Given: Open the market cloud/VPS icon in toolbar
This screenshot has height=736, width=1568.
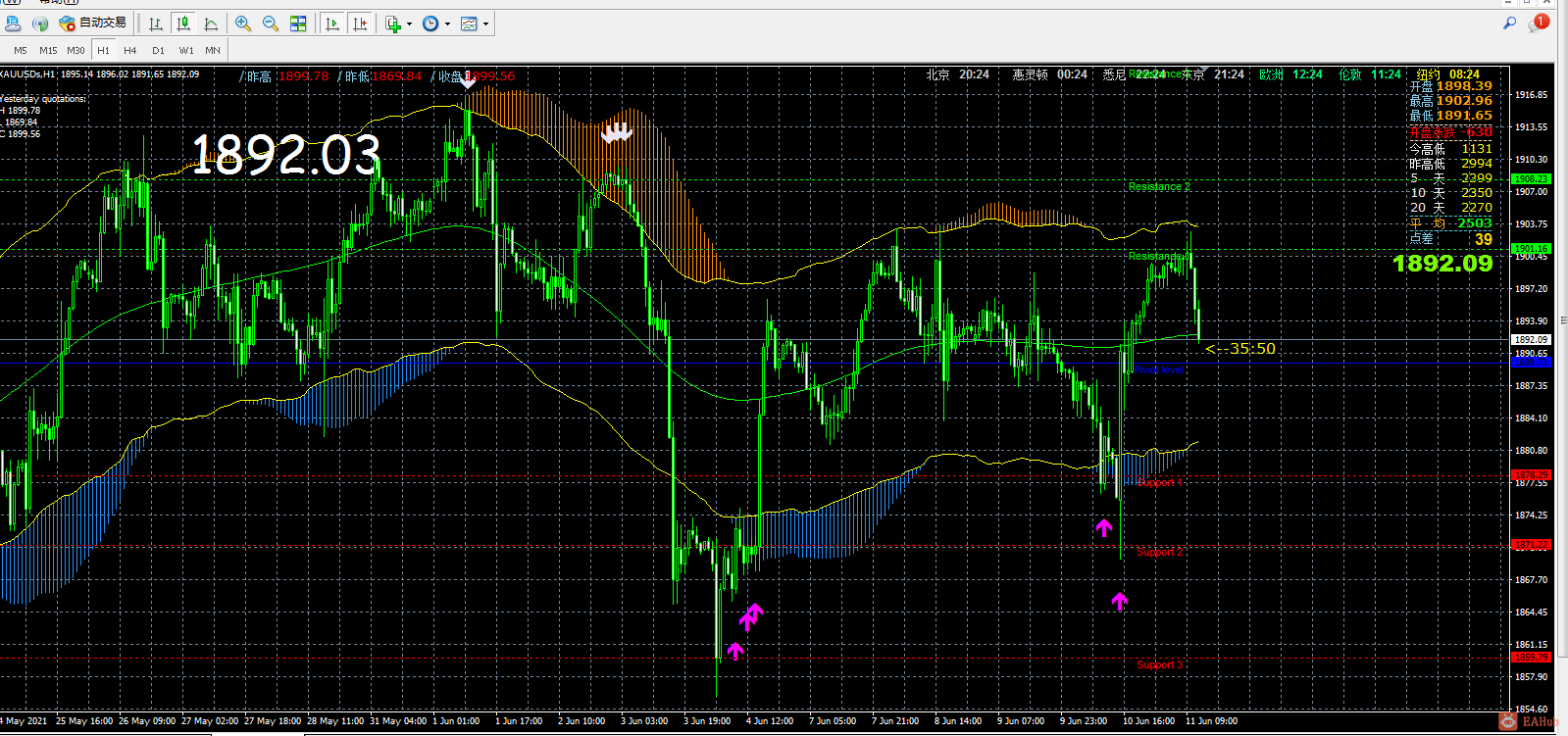Looking at the screenshot, I should [15, 23].
